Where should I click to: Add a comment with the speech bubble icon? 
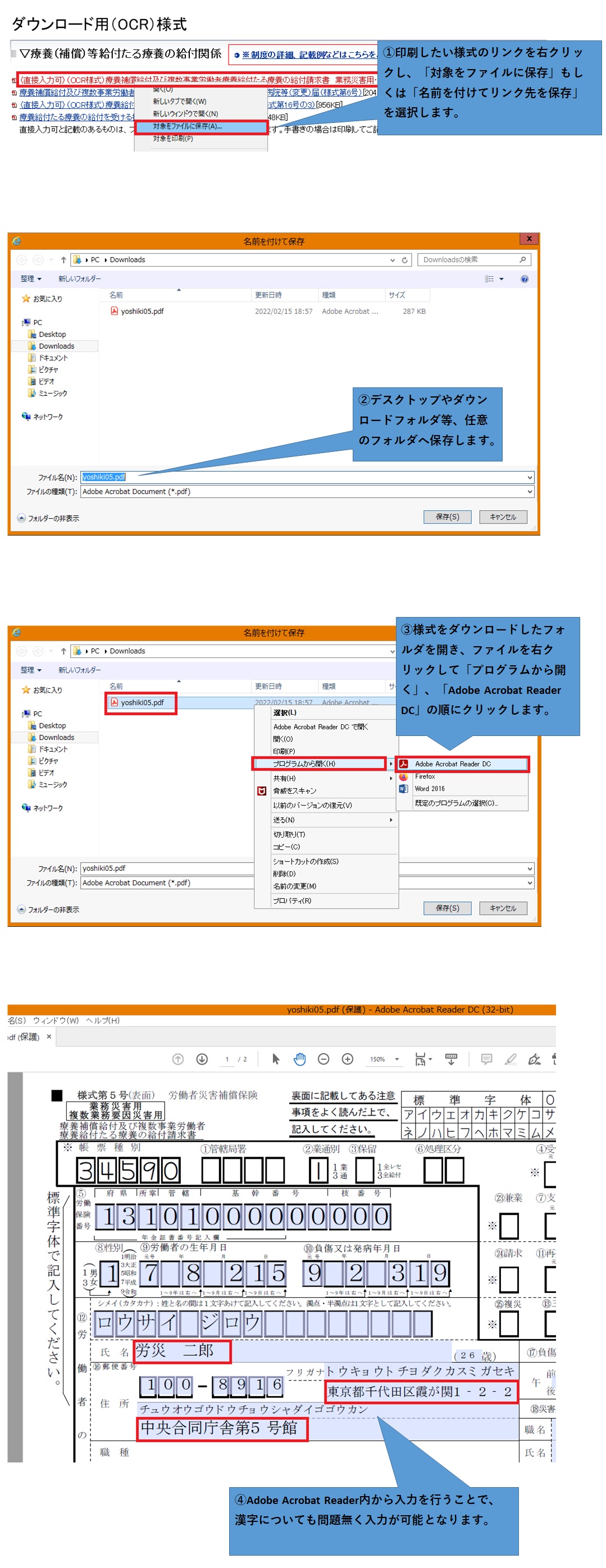(x=486, y=1059)
